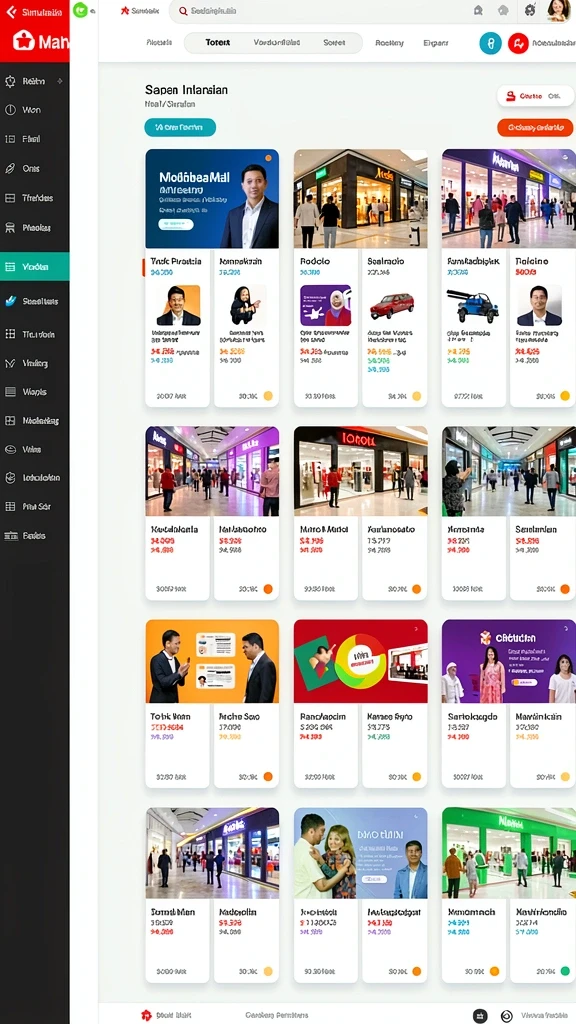Click the green round icon next to the sidebar
Screen dimensions: 576x1024
pyautogui.click(x=80, y=10)
